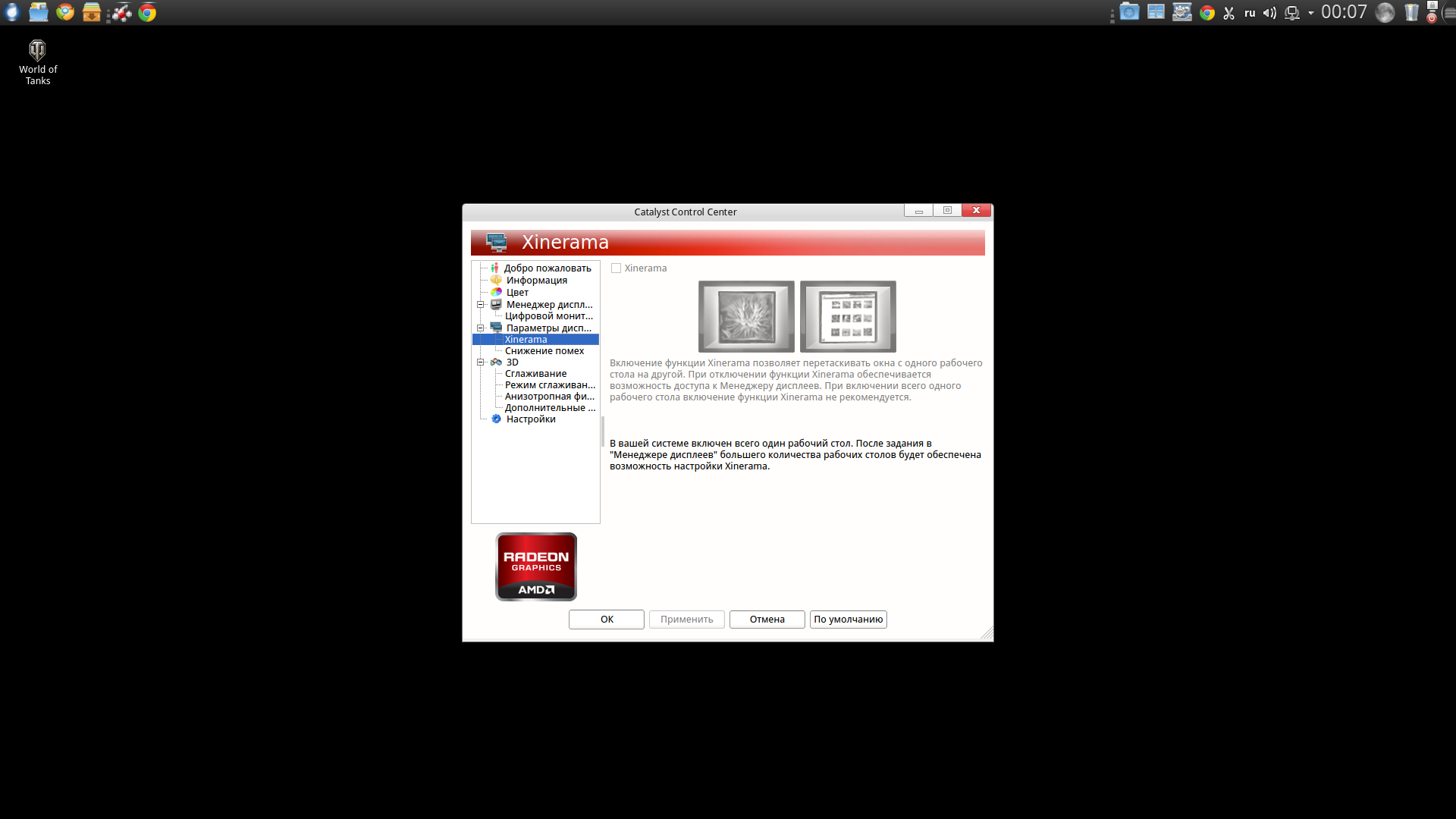Open the trash bin panel icon

[x=1411, y=13]
